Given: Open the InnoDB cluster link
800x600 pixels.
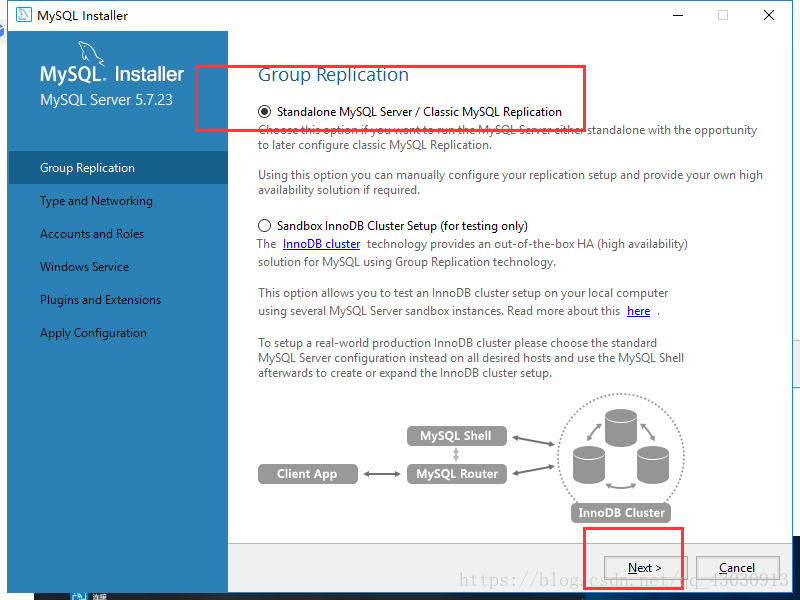Looking at the screenshot, I should tap(321, 244).
